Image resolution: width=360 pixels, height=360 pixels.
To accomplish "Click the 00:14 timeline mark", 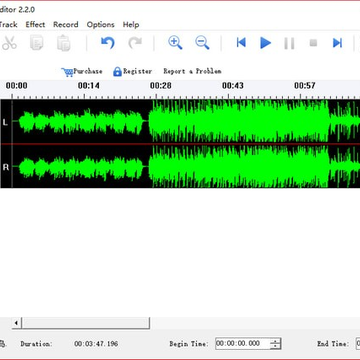I will click(x=89, y=86).
